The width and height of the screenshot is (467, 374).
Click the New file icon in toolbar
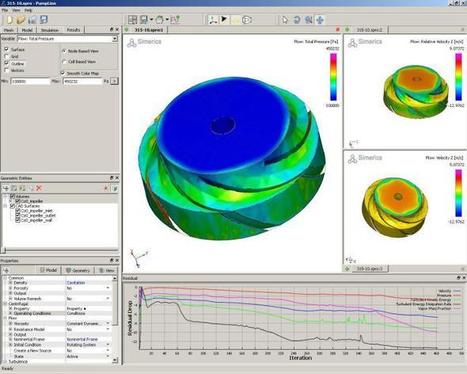click(x=10, y=20)
